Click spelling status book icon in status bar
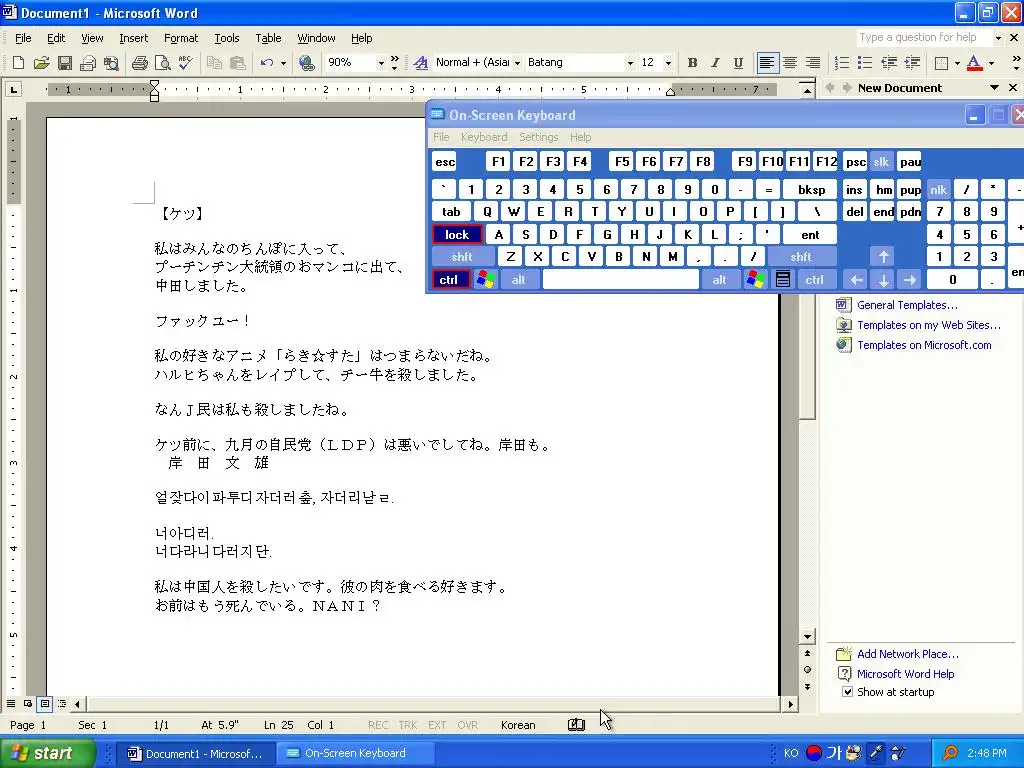The width and height of the screenshot is (1024, 768). coord(576,724)
